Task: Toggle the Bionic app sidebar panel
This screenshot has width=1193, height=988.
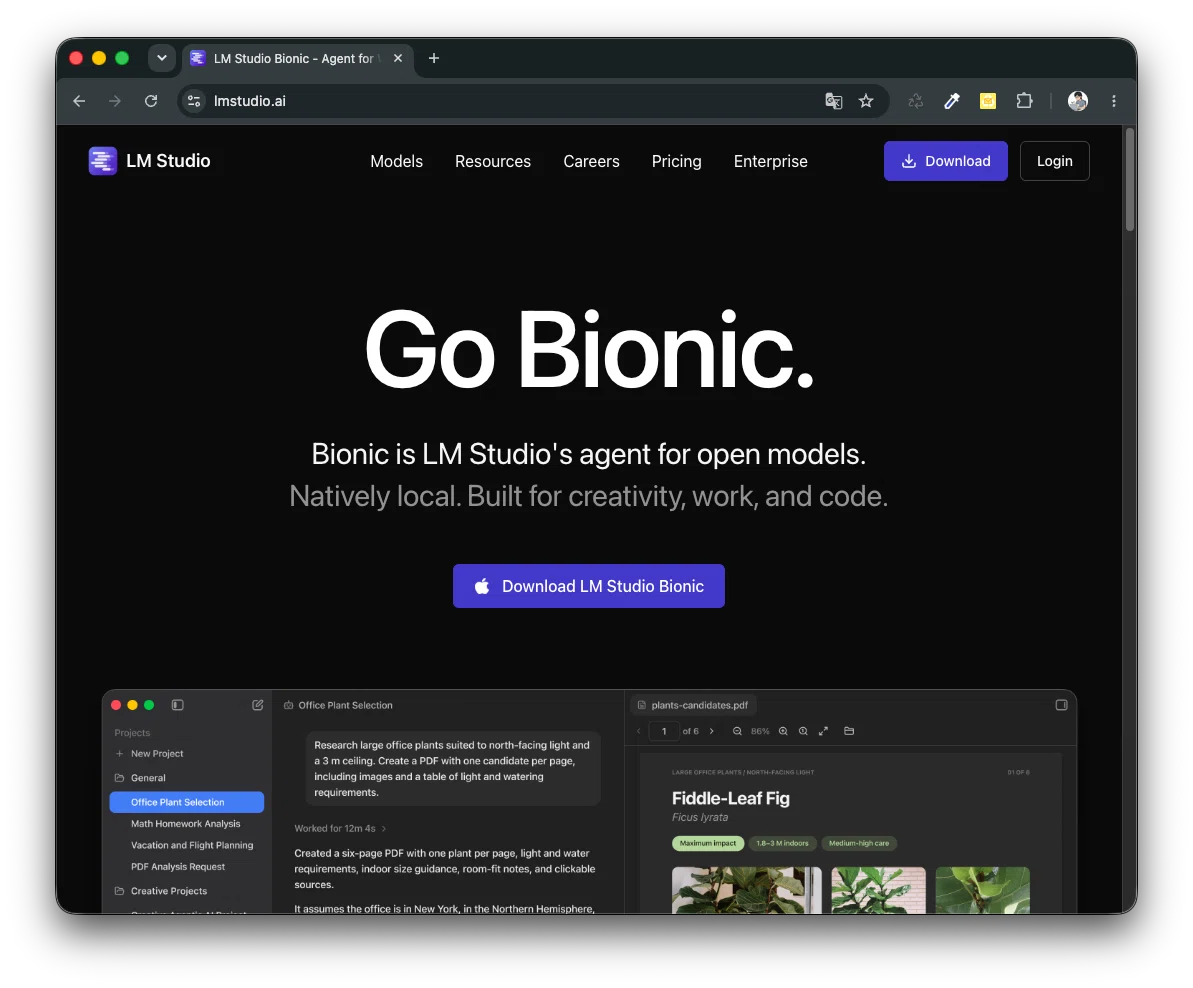Action: [177, 705]
